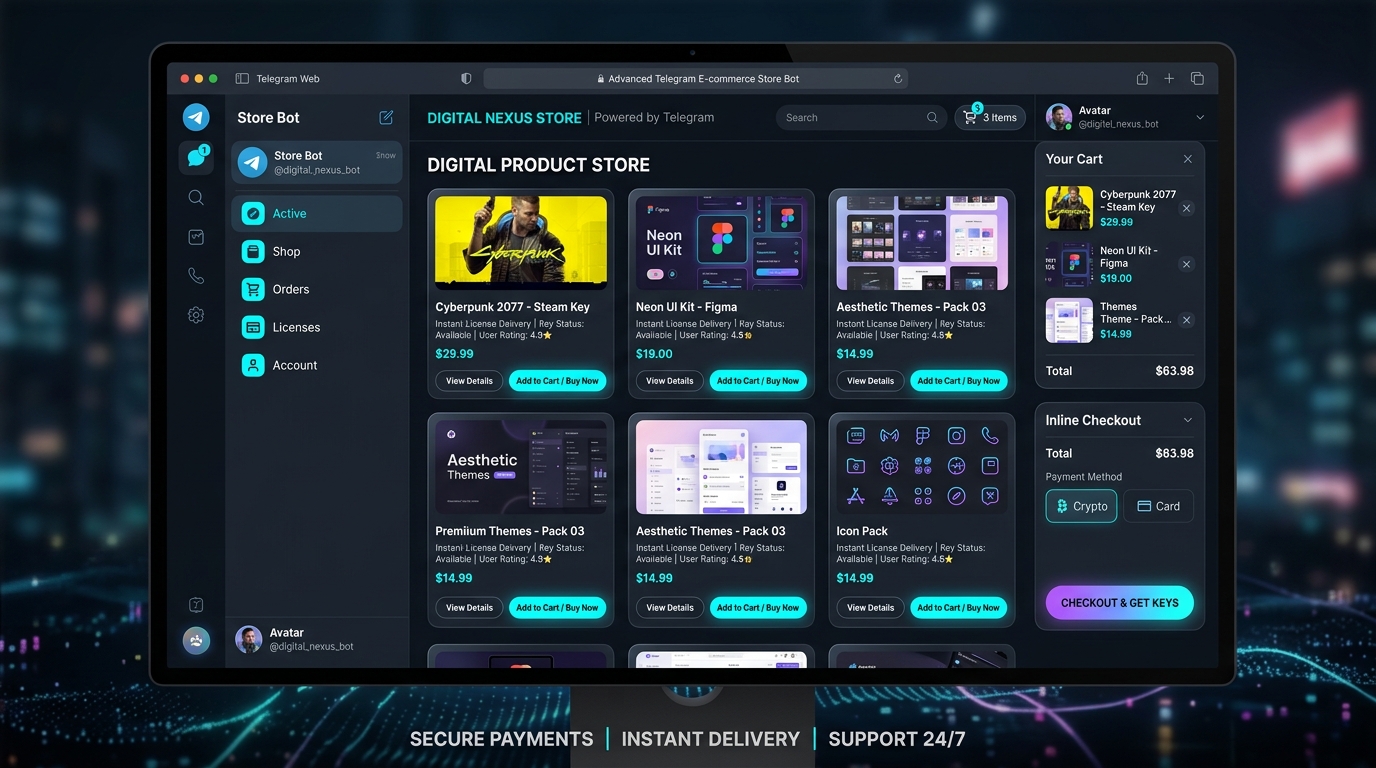This screenshot has width=1376, height=768.
Task: Open Premium Themes product card image
Action: (521, 467)
